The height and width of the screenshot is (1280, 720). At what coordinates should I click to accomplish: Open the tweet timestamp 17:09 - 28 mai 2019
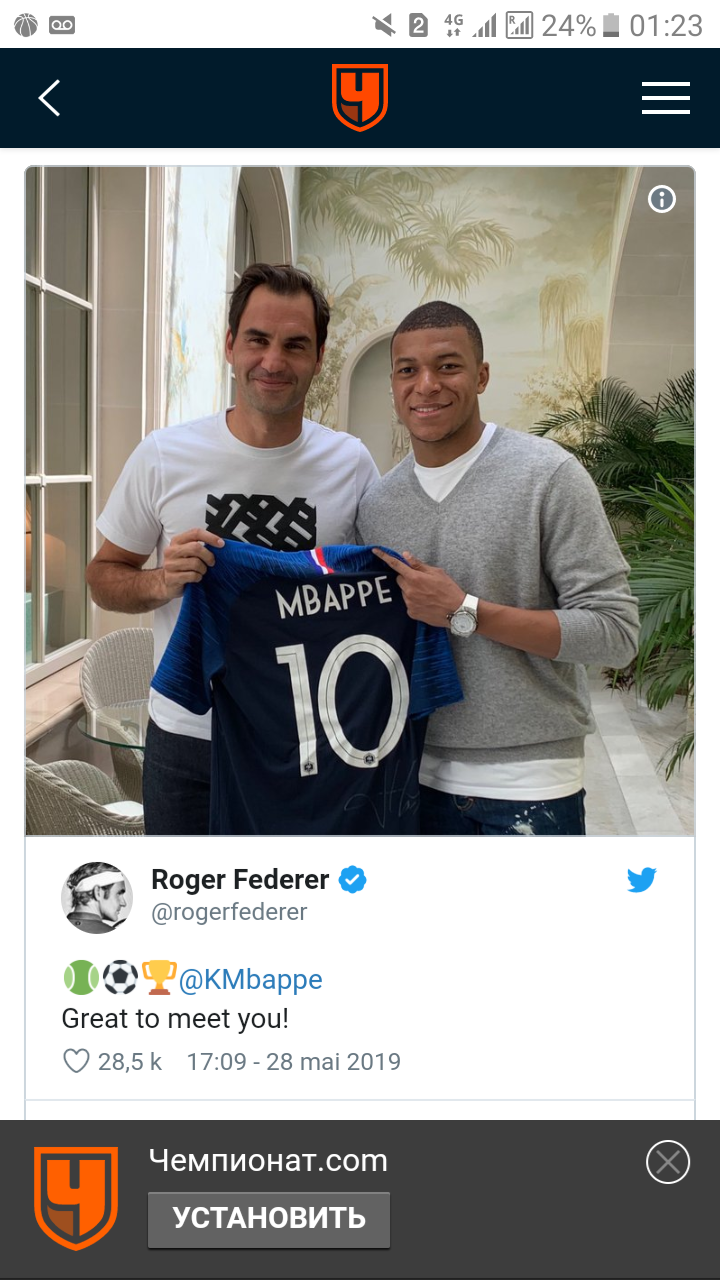pyautogui.click(x=293, y=1061)
